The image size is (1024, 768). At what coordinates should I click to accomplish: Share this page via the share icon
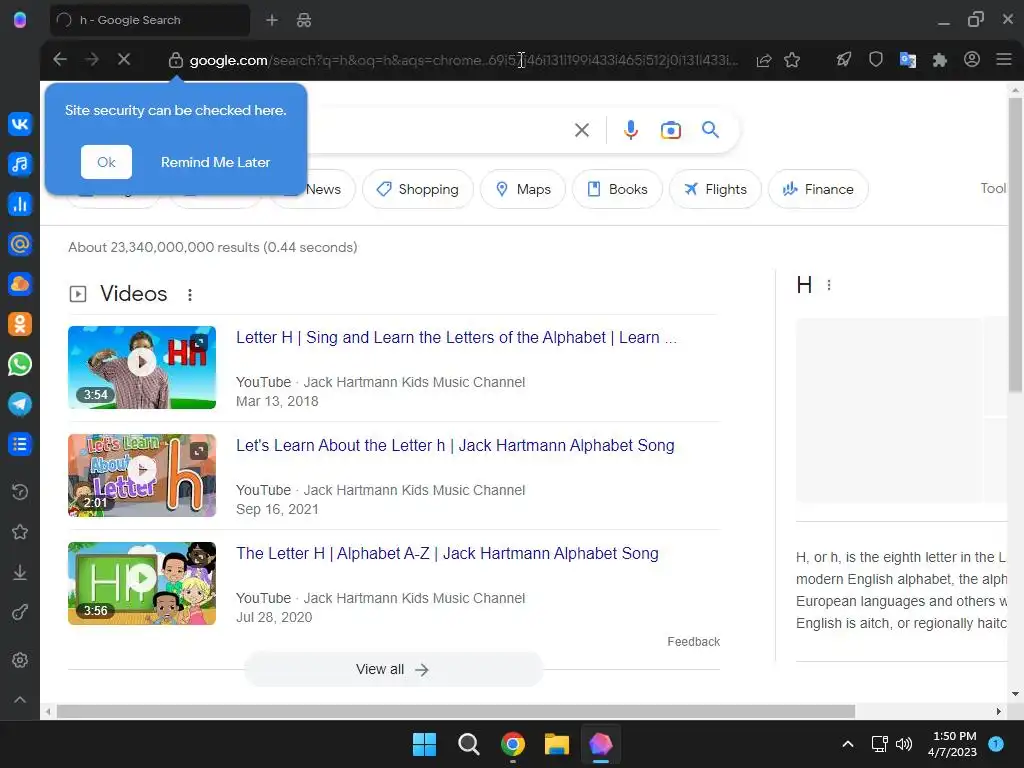click(x=763, y=60)
